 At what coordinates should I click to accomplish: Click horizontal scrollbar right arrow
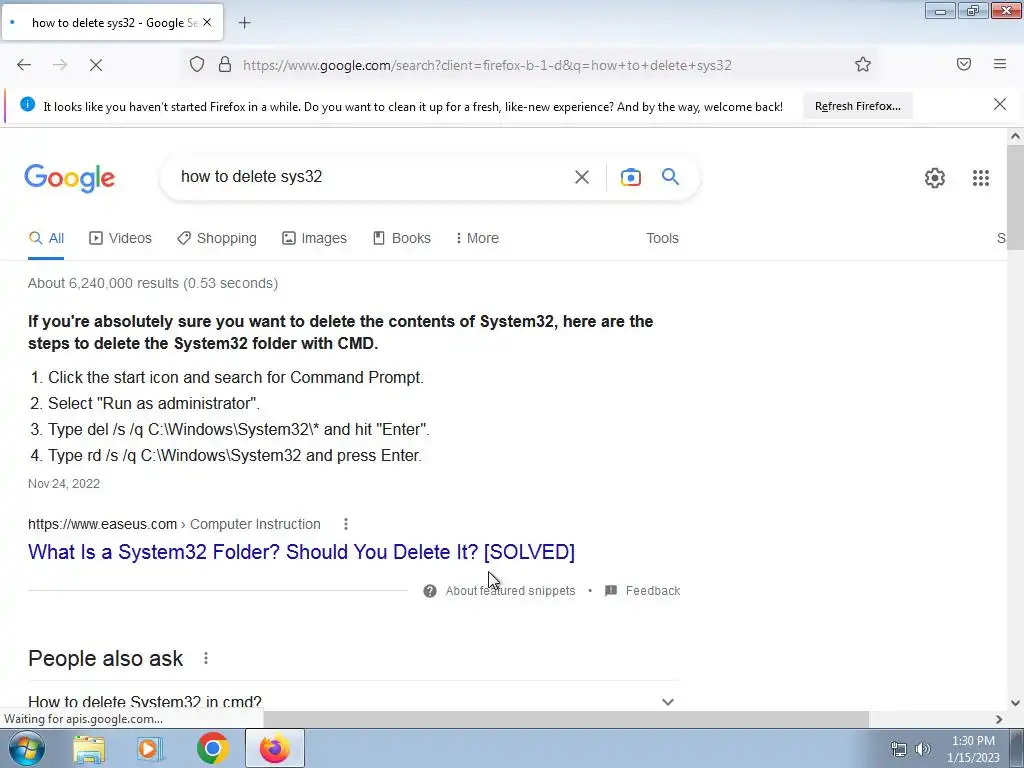click(999, 719)
